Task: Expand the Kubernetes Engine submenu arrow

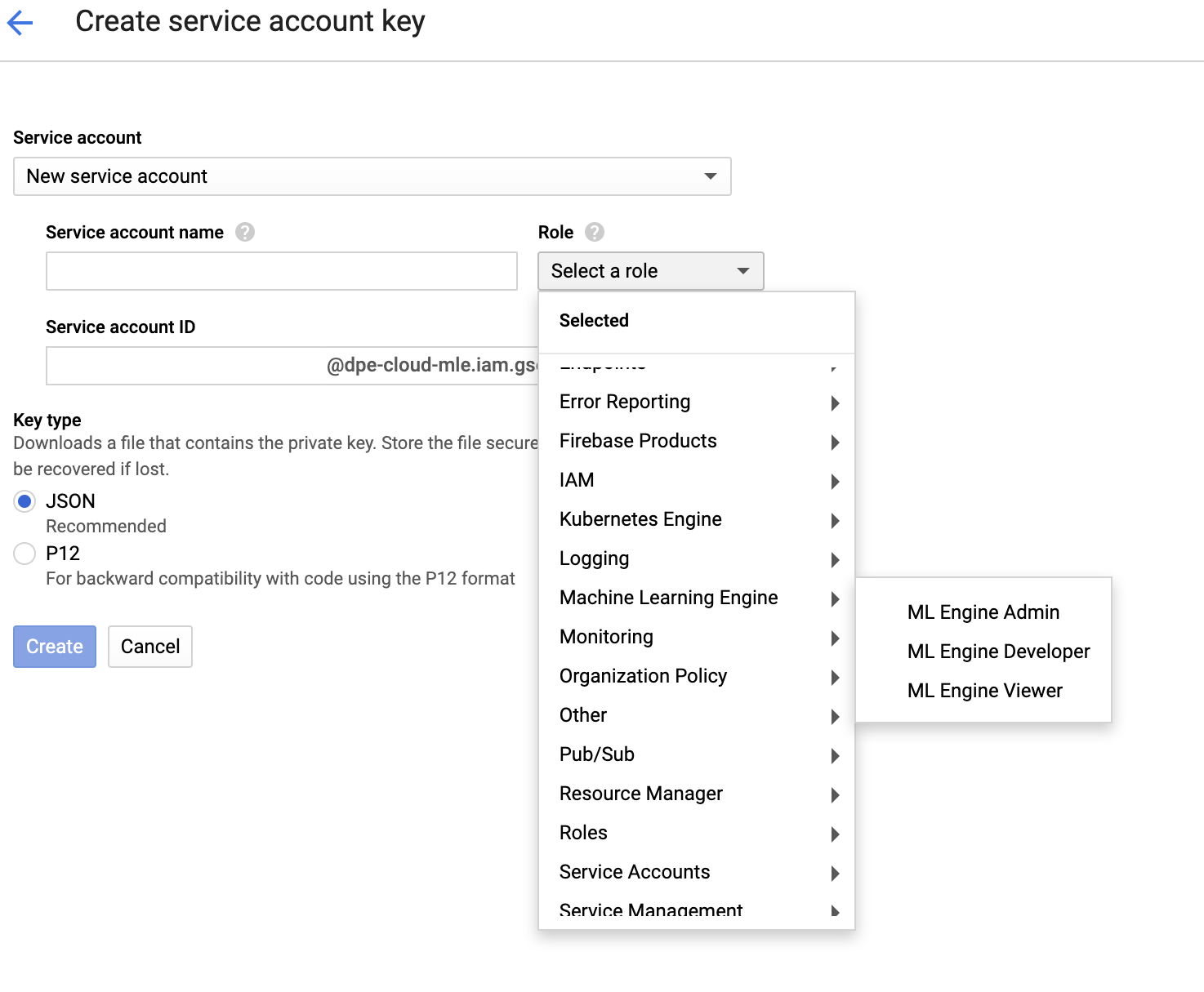Action: 835,520
